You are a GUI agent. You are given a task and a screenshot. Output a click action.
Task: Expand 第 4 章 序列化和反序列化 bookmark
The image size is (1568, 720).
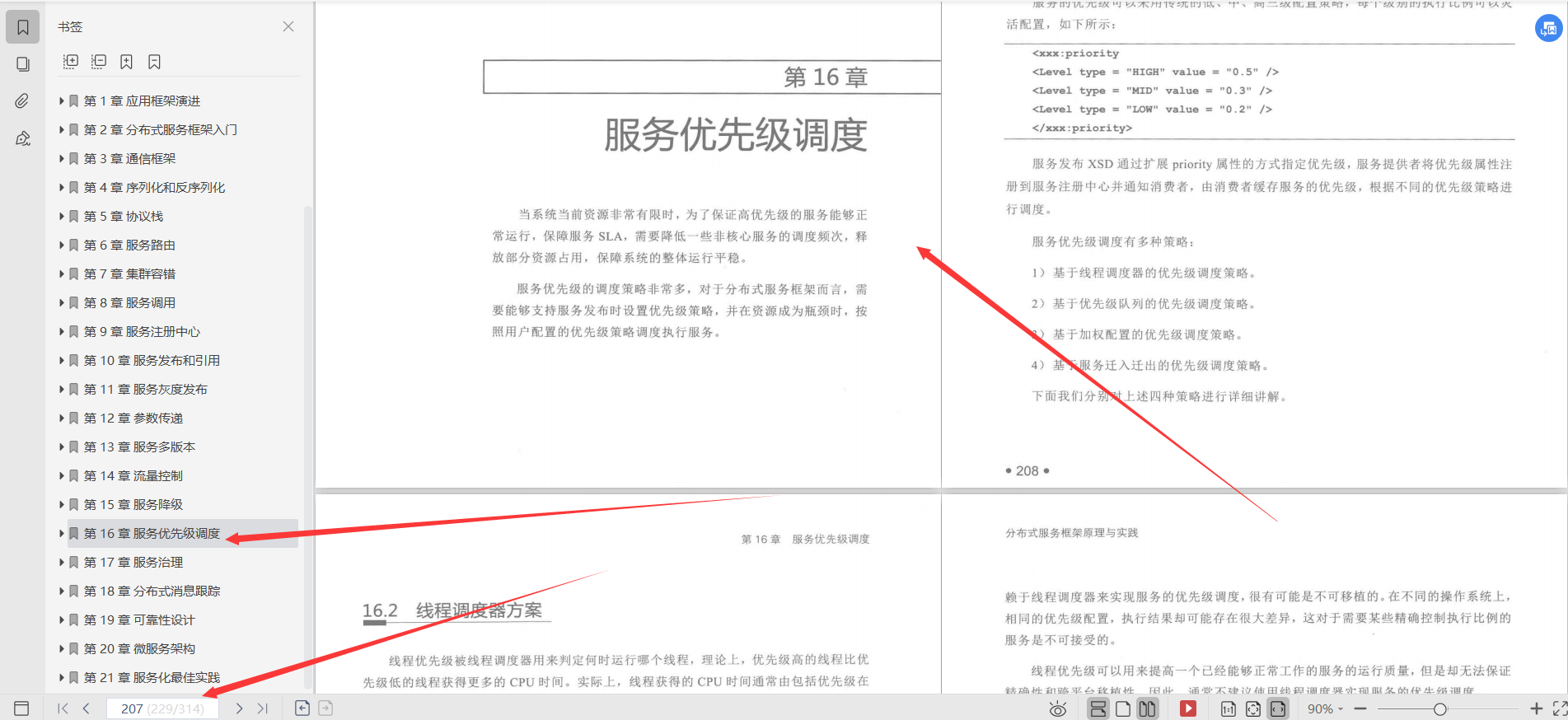[x=61, y=187]
